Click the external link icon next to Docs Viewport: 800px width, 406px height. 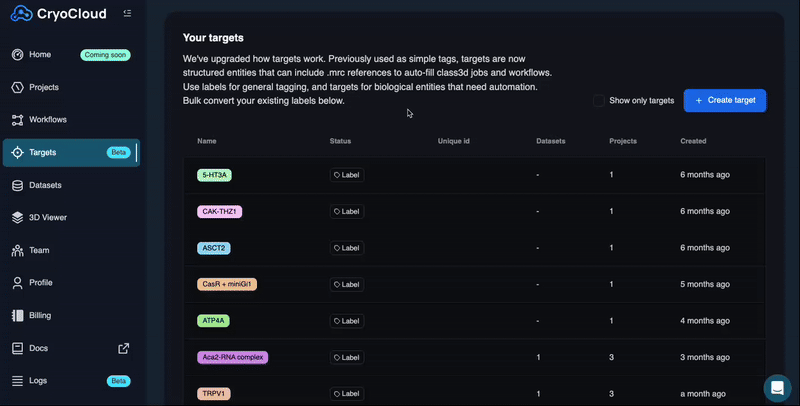(123, 348)
